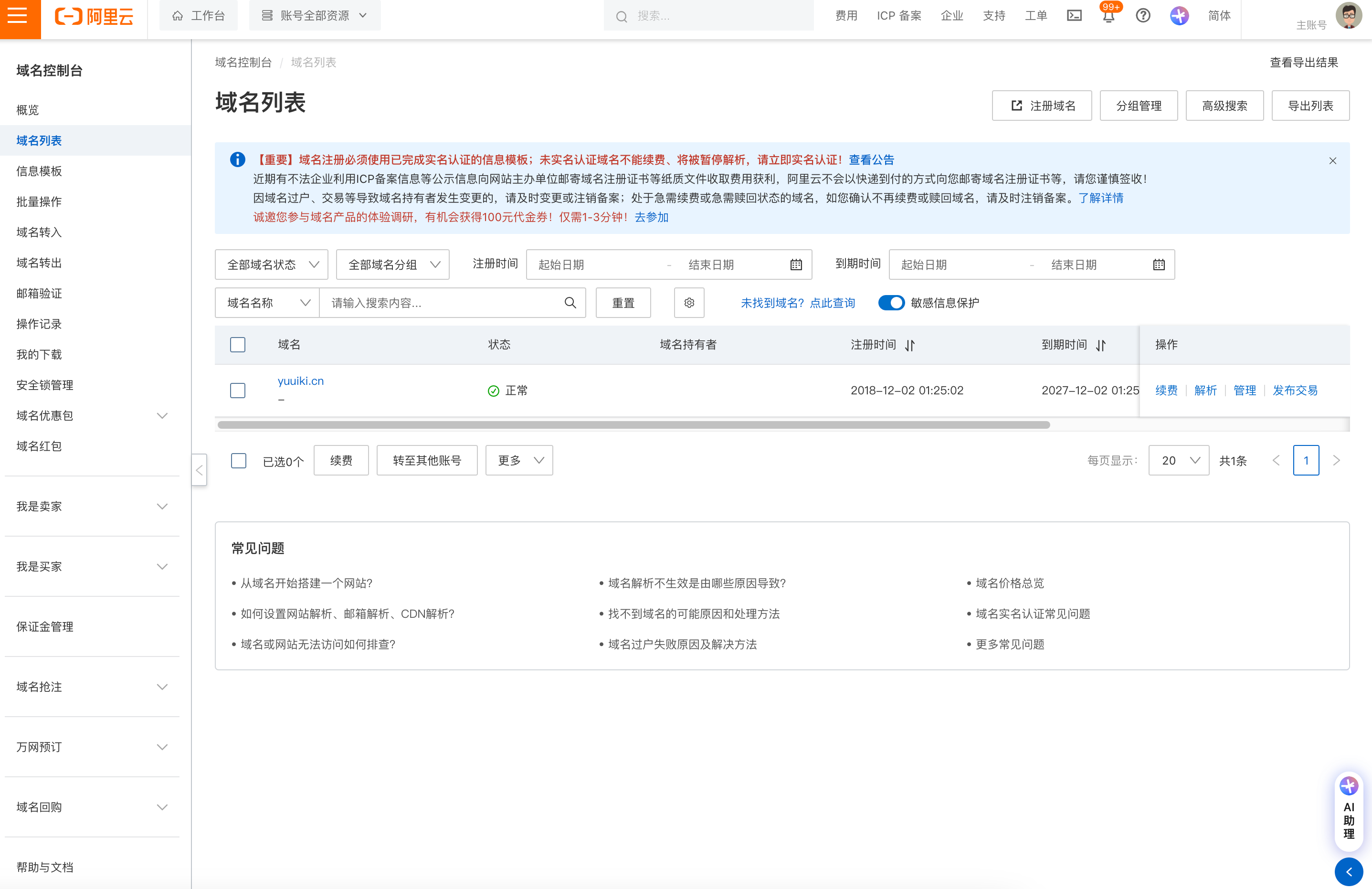
Task: Open 信息模板 in the sidebar menu
Action: tap(39, 171)
